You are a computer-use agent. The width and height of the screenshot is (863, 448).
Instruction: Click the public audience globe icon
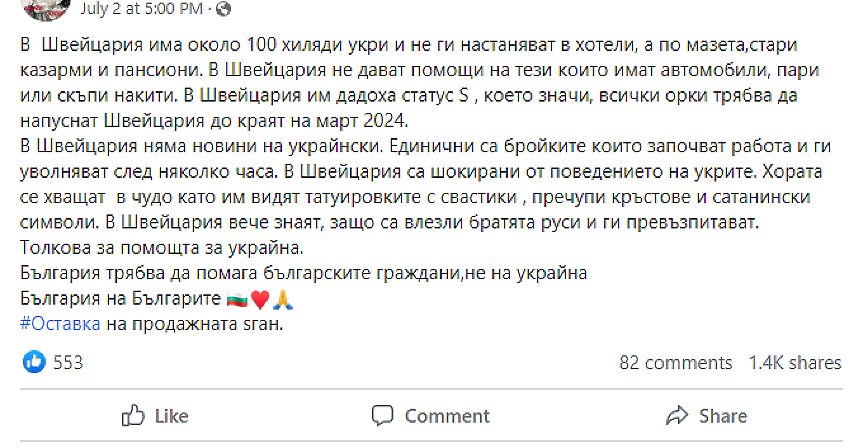coord(222,9)
